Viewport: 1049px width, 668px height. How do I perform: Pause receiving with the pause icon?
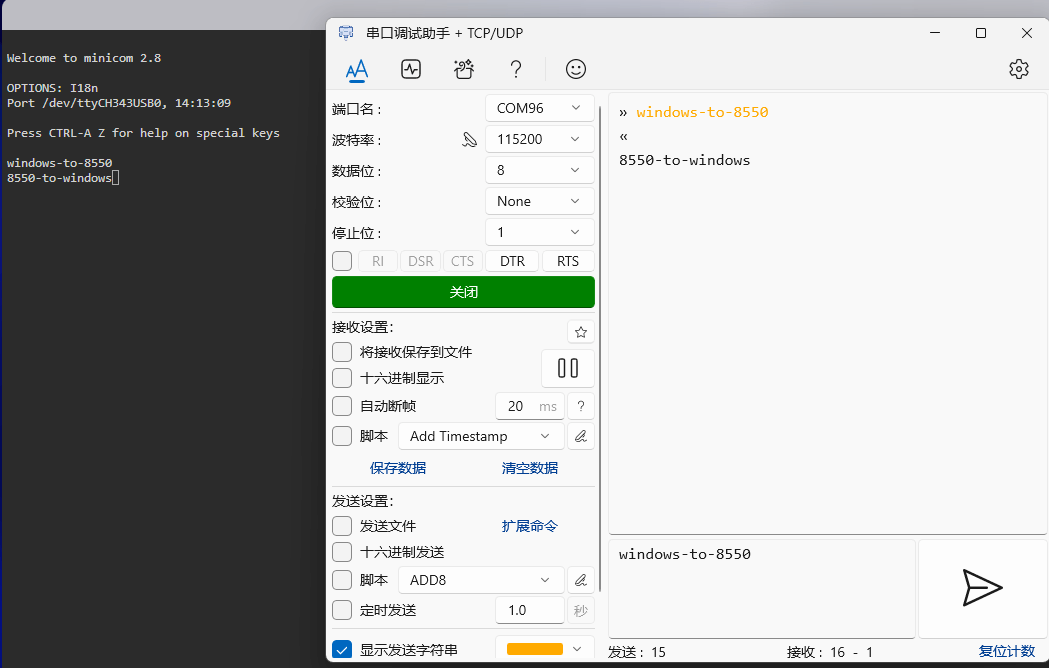568,368
